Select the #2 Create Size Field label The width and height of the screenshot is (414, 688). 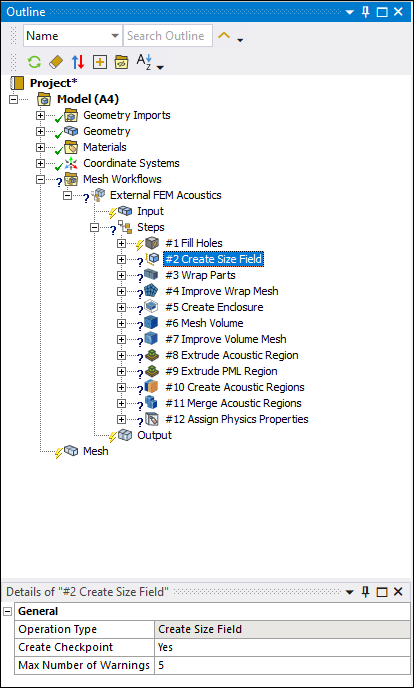click(214, 259)
